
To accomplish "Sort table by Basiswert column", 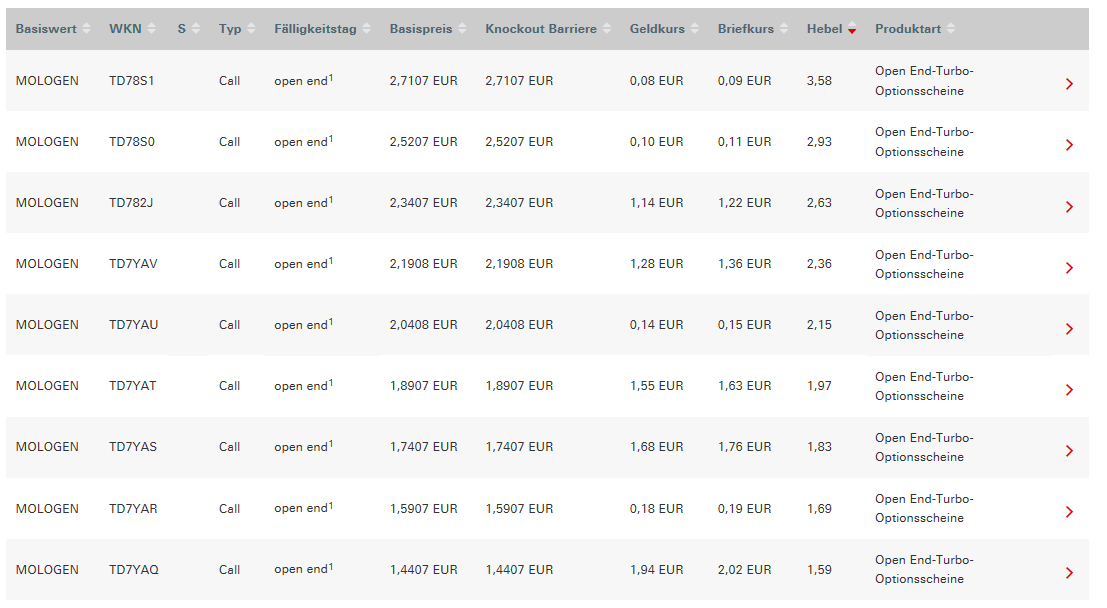I will coord(86,29).
